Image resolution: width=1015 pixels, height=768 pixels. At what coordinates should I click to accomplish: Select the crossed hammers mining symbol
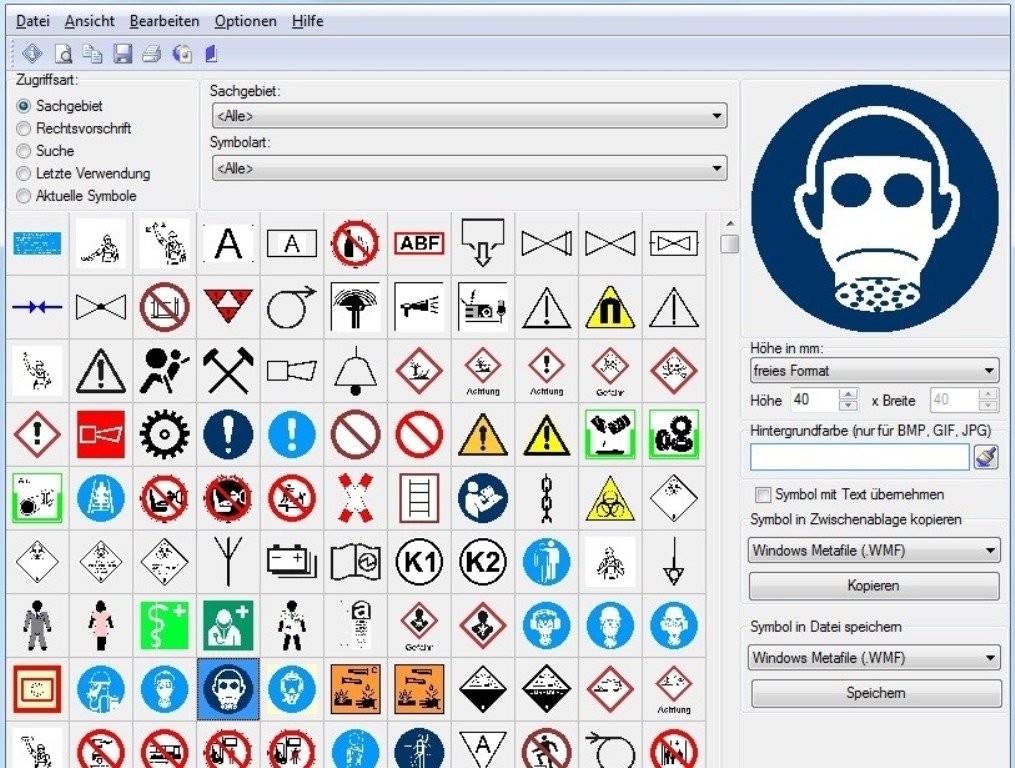coord(228,371)
